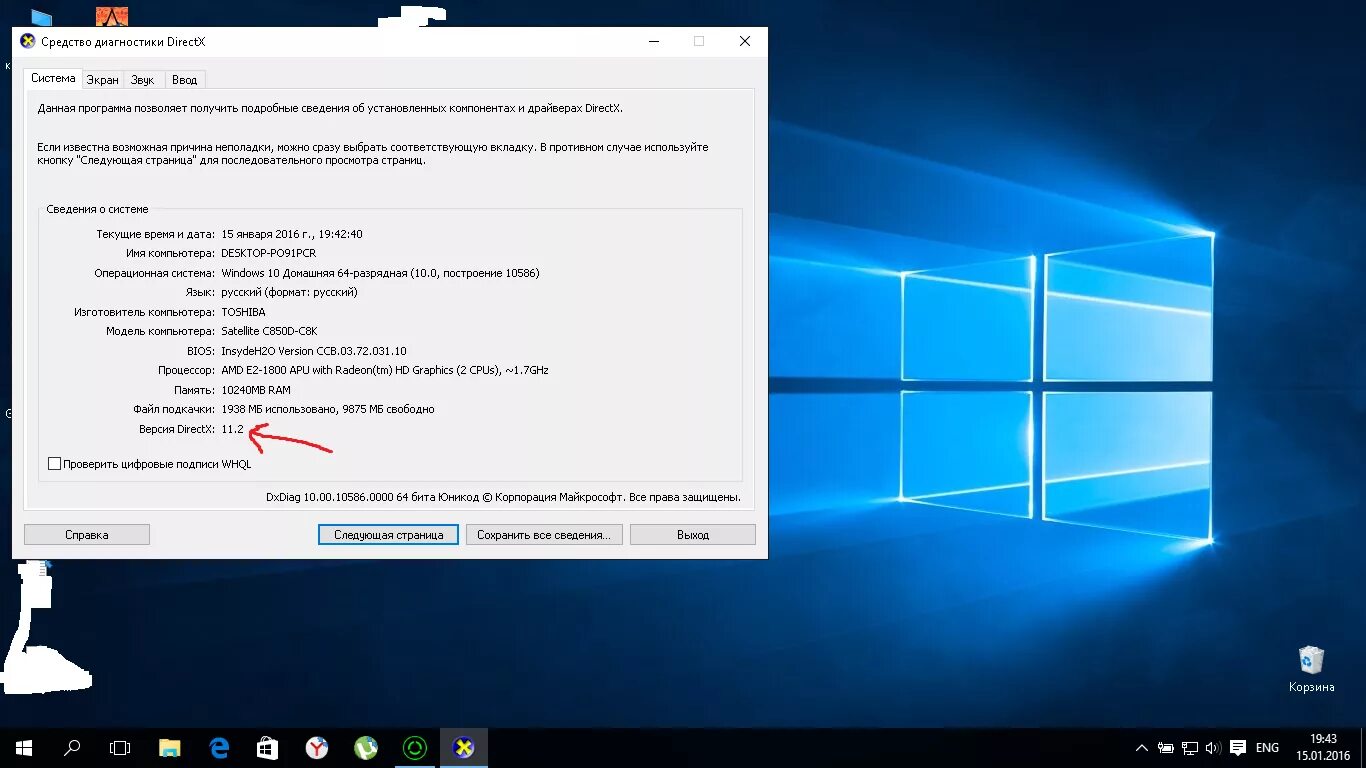This screenshot has height=768, width=1366.
Task: Click the DxDiag 10.00.10586.0000 footer text
Action: click(503, 496)
